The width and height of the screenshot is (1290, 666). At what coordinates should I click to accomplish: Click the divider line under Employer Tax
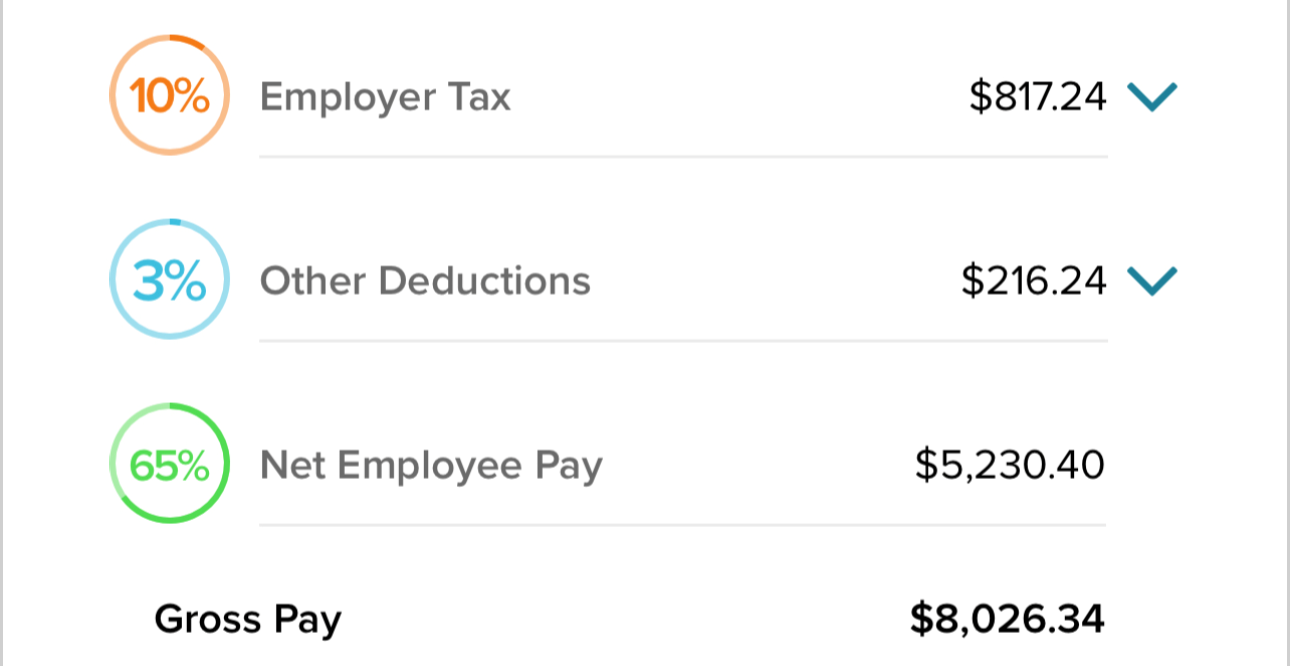click(682, 157)
